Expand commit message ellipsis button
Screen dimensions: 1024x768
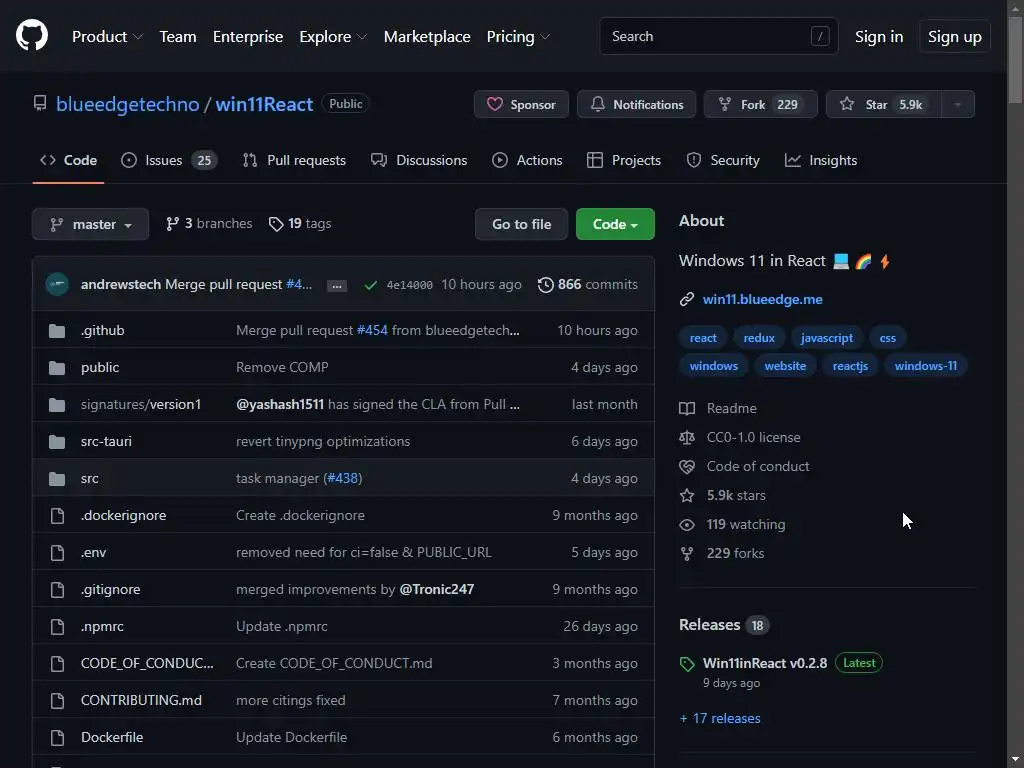(336, 285)
